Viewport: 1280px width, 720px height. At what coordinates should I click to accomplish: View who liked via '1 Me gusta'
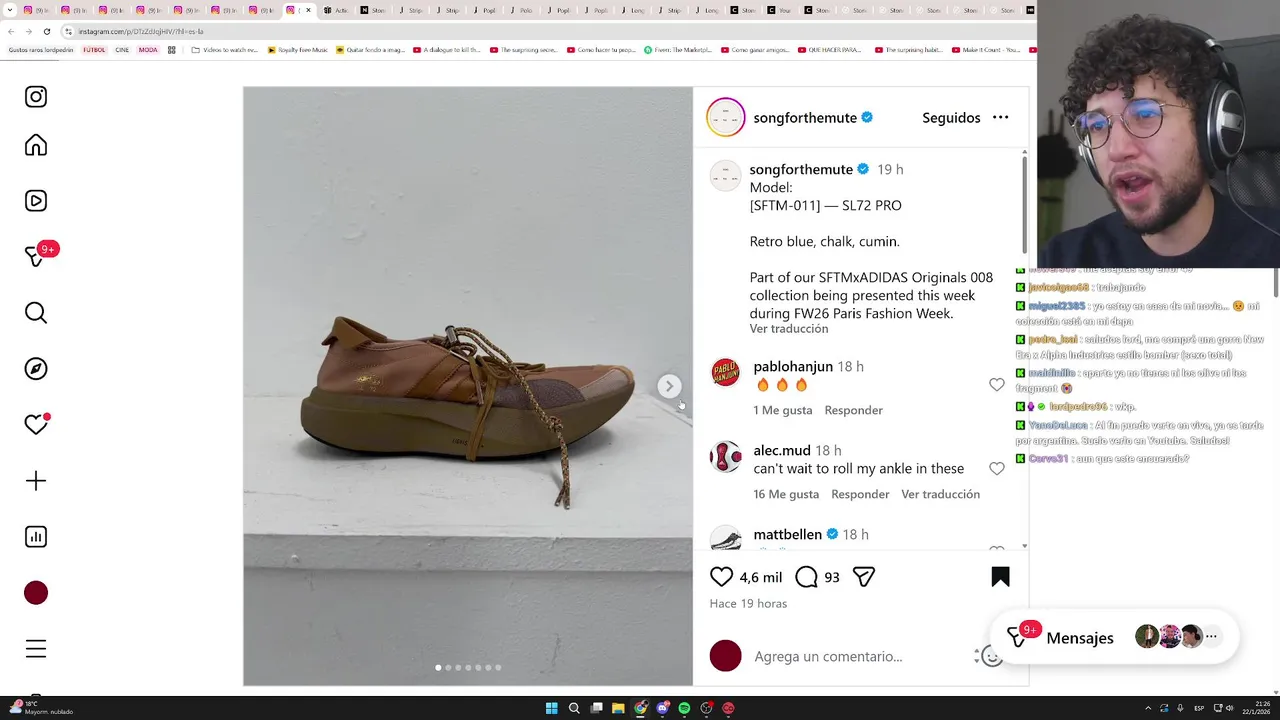(783, 410)
